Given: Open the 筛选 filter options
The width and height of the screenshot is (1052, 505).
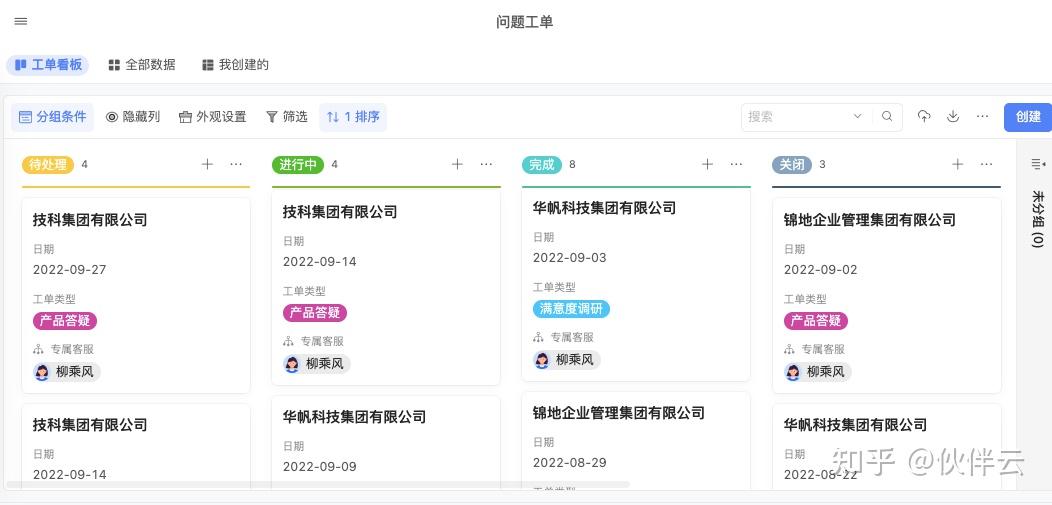Looking at the screenshot, I should (x=286, y=117).
